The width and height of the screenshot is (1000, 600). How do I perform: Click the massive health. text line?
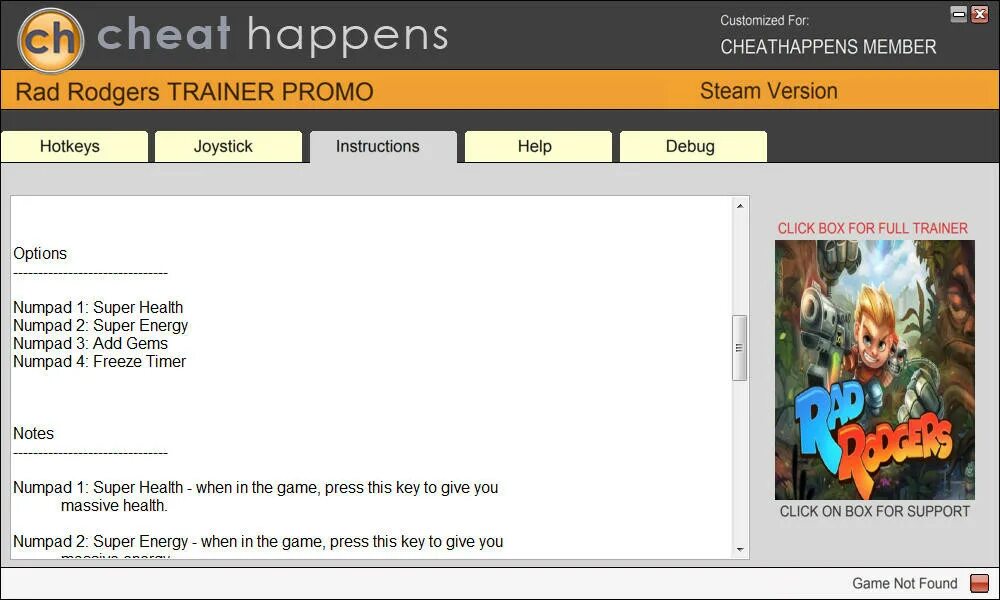[114, 506]
